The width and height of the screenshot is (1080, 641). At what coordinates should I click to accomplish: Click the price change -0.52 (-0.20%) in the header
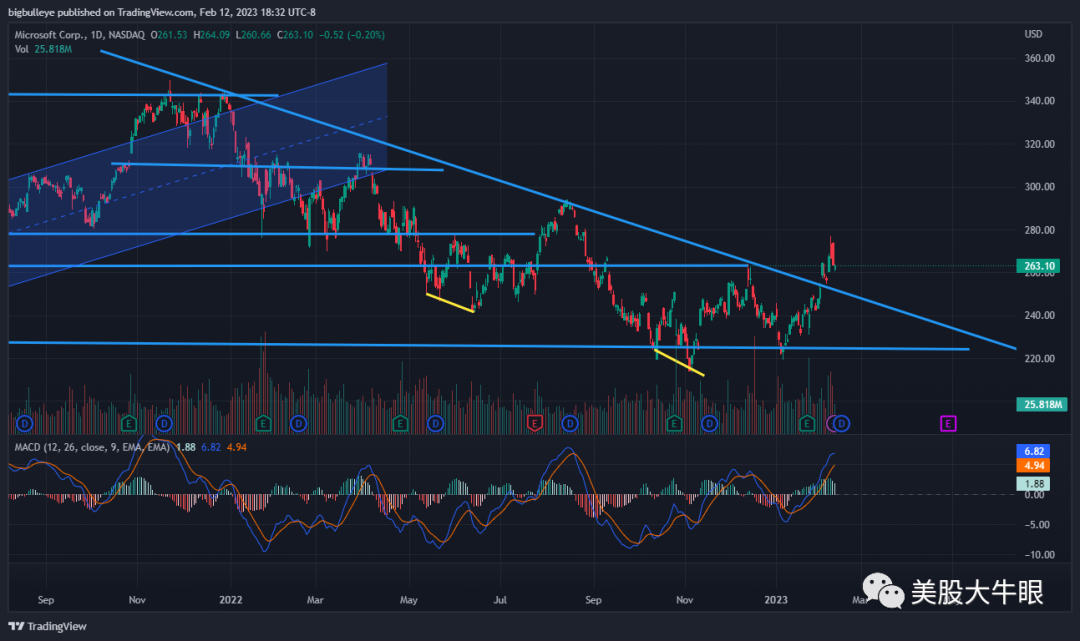[x=352, y=34]
